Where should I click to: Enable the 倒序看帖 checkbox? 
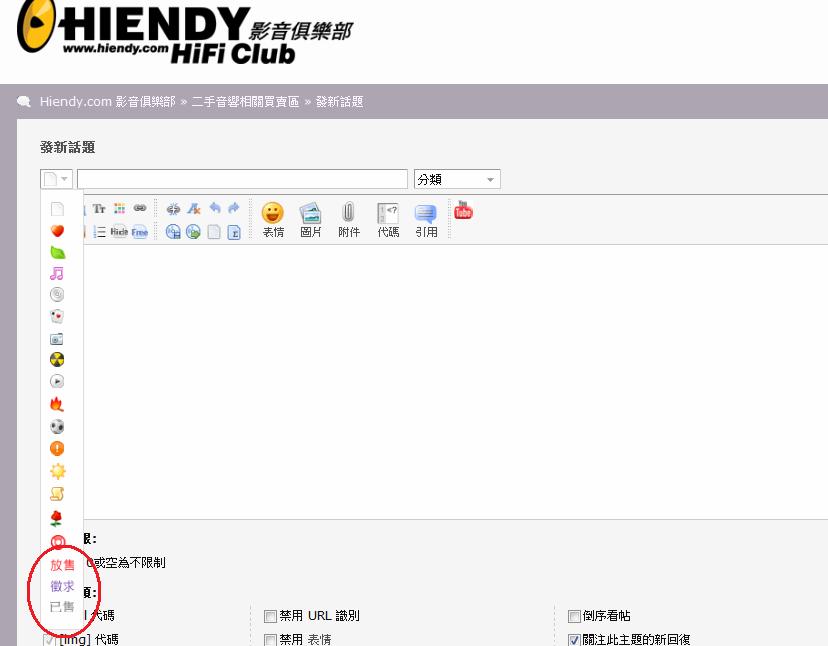pyautogui.click(x=574, y=616)
